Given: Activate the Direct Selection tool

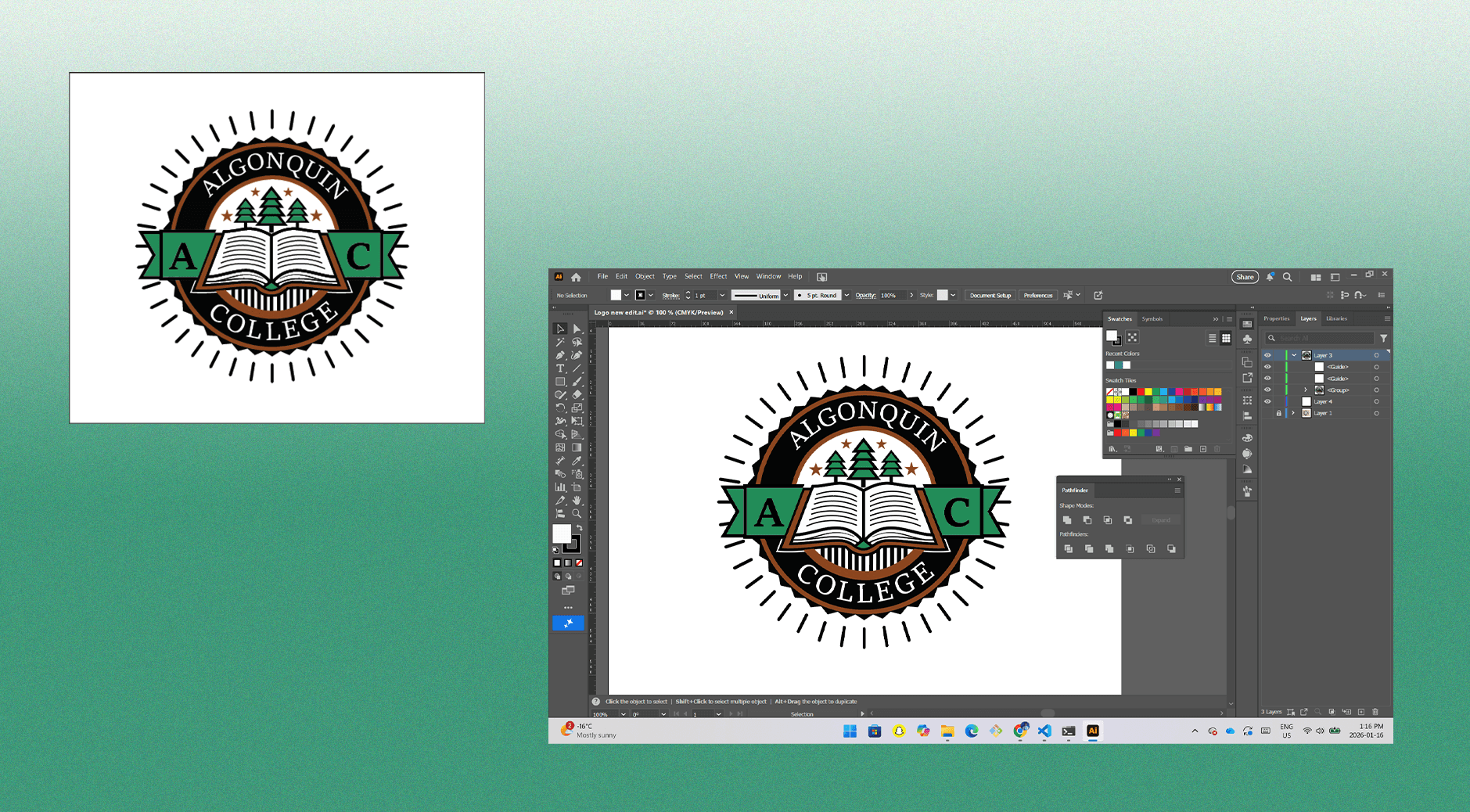Looking at the screenshot, I should (x=577, y=329).
